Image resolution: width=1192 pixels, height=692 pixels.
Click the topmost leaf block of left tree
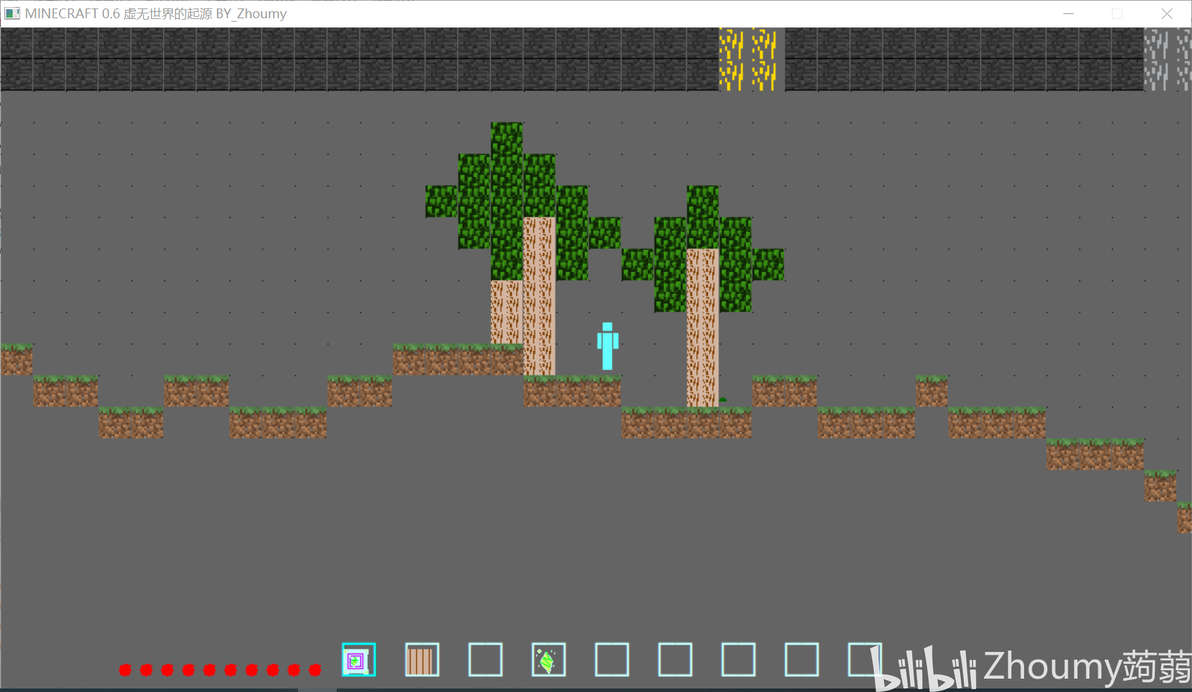(x=506, y=138)
